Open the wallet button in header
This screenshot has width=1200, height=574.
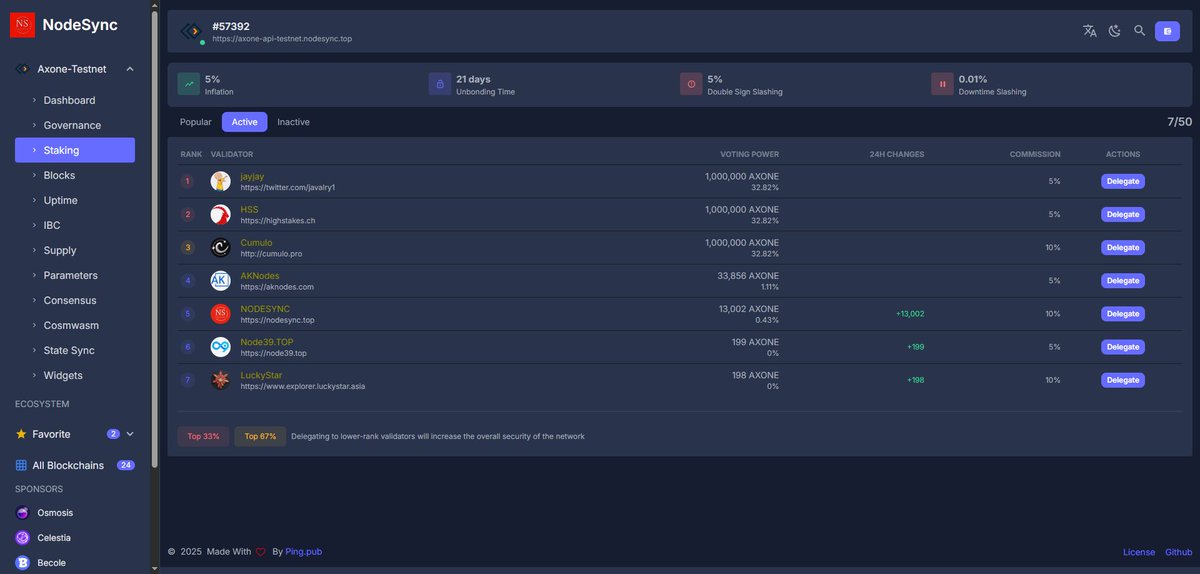[1167, 31]
